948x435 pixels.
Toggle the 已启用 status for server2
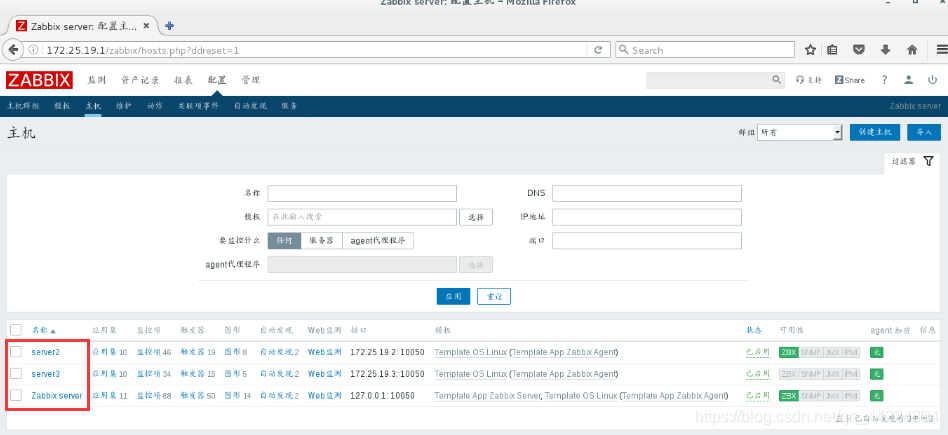point(758,352)
